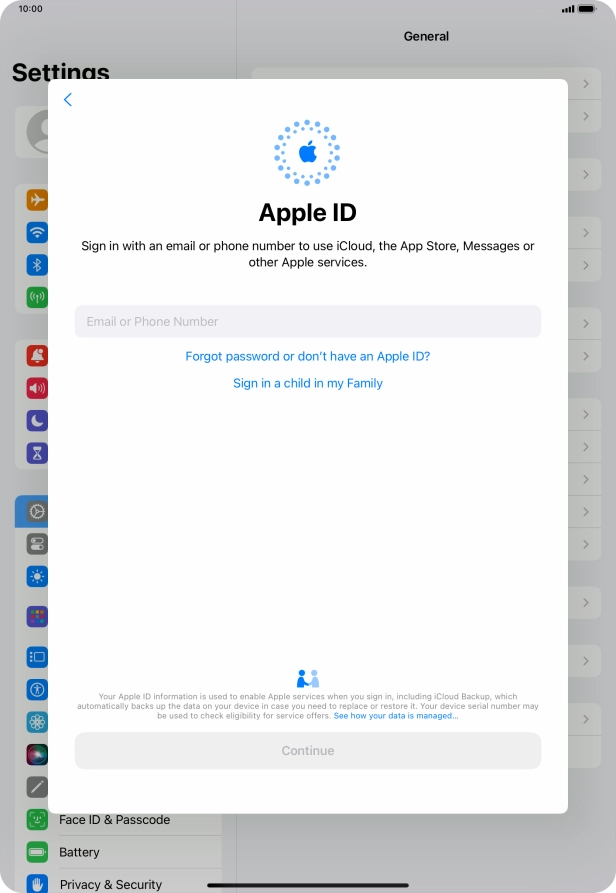The width and height of the screenshot is (616, 893).
Task: Tap the profile avatar in Settings sidebar
Action: tap(39, 132)
